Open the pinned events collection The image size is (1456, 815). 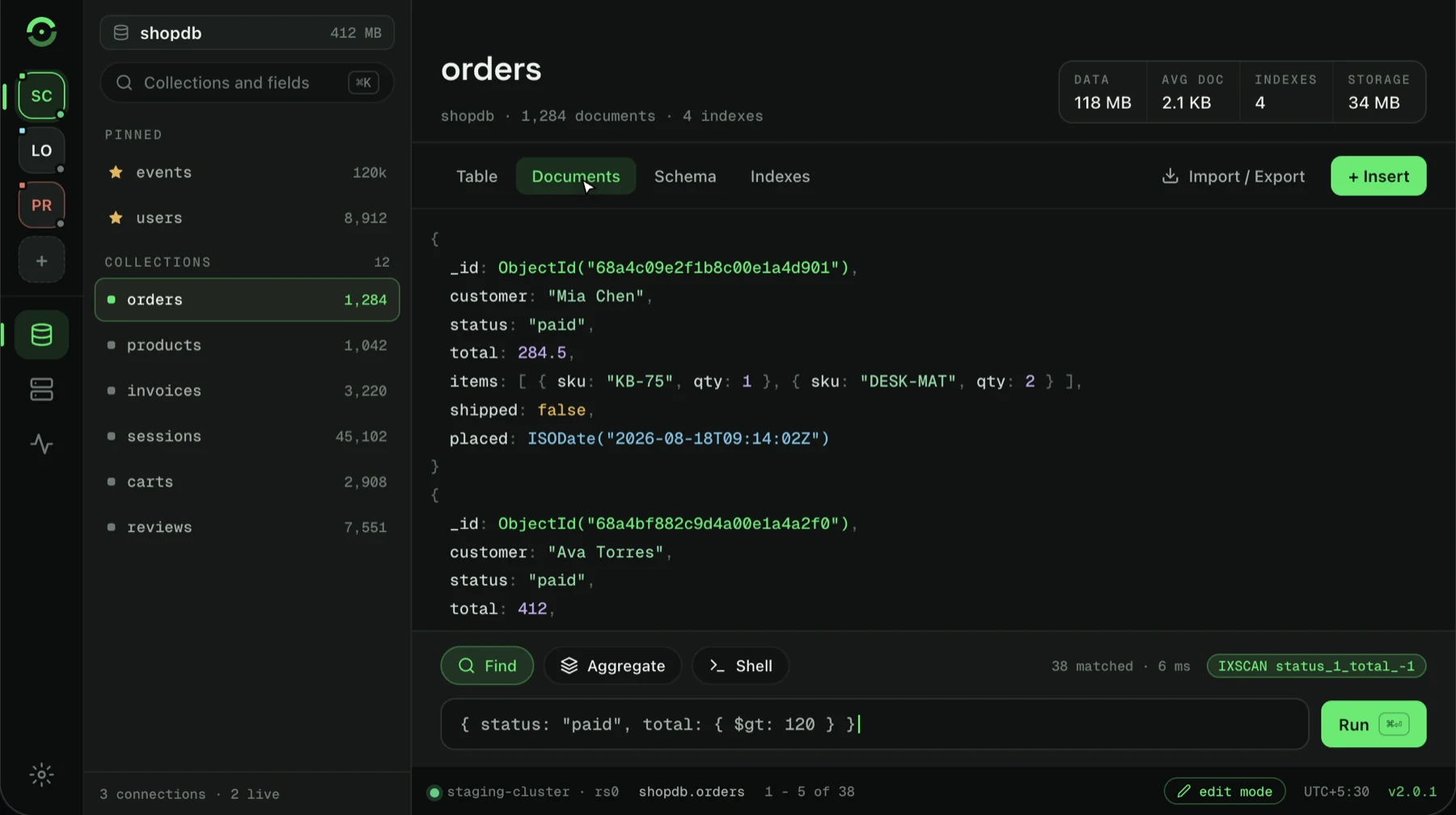[247, 172]
